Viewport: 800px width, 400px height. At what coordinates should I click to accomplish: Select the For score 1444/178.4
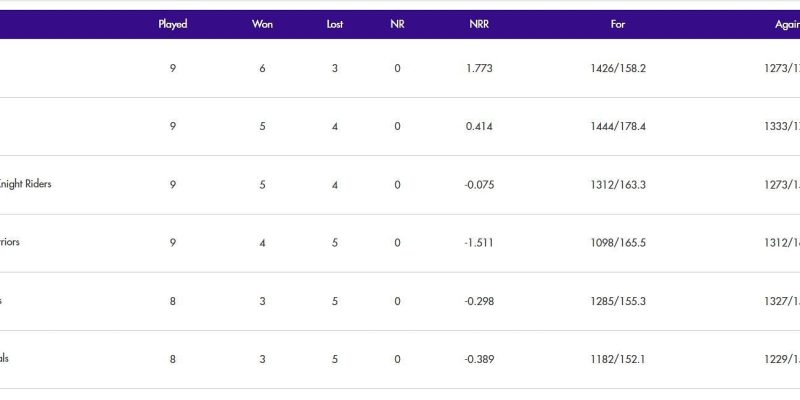[618, 127]
